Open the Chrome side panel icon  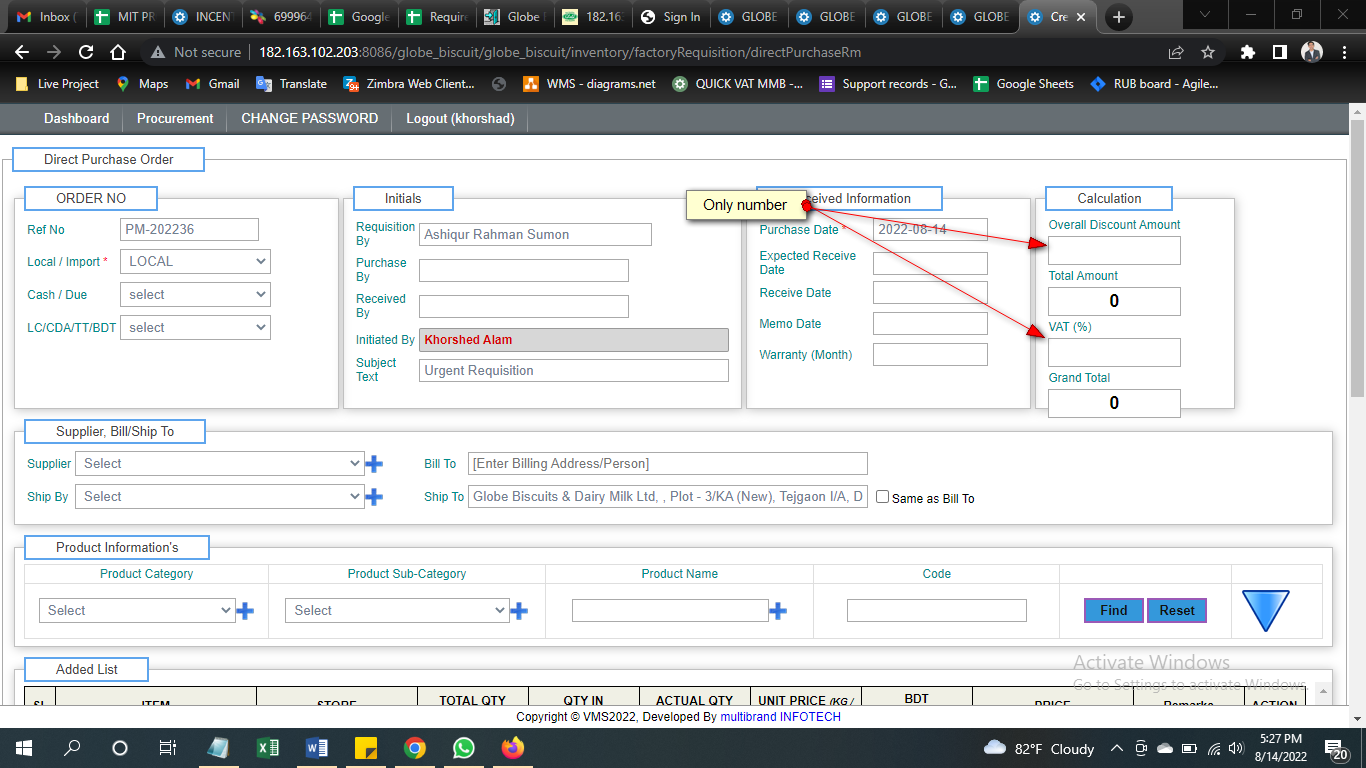pos(1279,52)
